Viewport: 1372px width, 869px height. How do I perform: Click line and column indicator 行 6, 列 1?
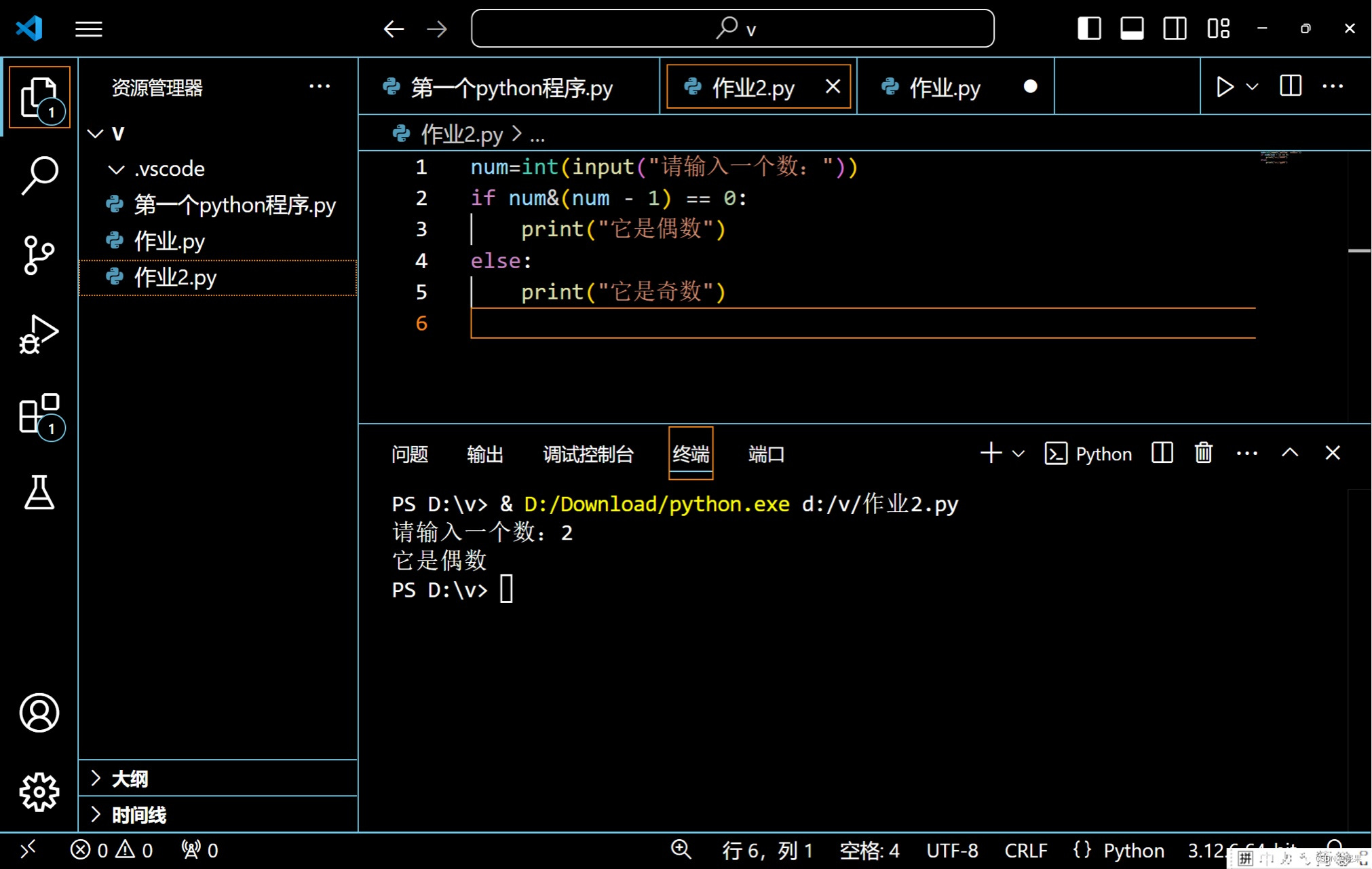[x=767, y=850]
